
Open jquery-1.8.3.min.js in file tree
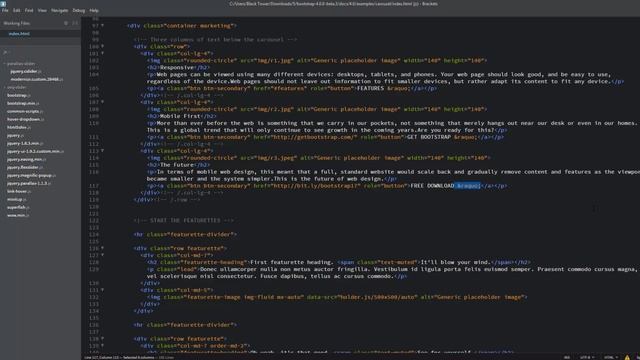[x=25, y=143]
